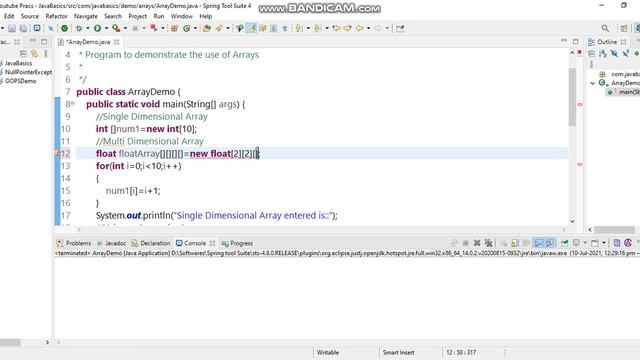Close the ArrayDemo.java editor tab

tap(117, 42)
